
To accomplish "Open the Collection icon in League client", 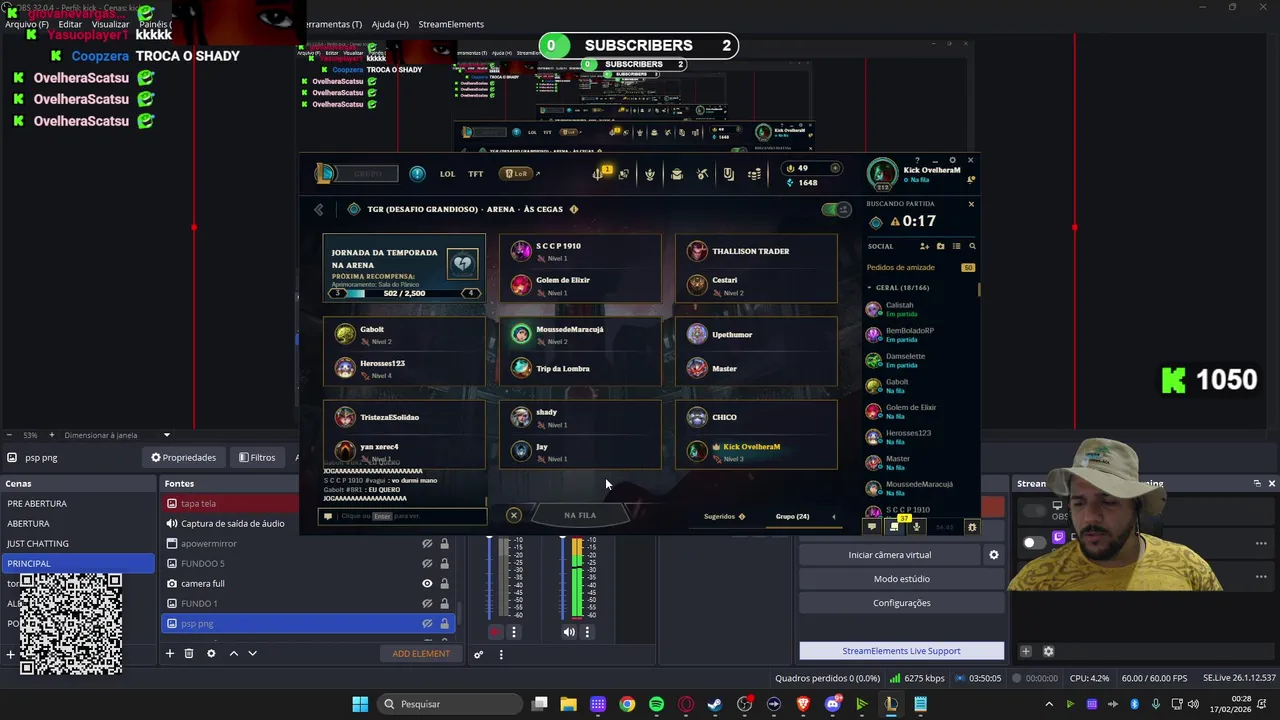I will point(677,174).
